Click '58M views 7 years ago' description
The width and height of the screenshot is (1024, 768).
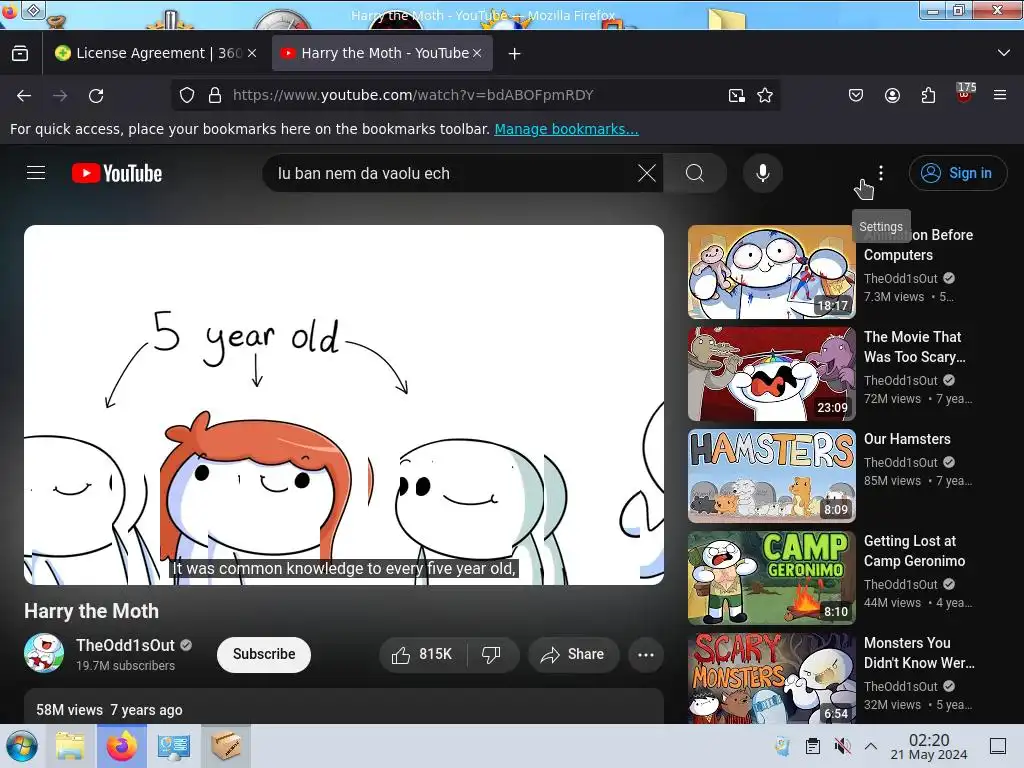click(109, 710)
